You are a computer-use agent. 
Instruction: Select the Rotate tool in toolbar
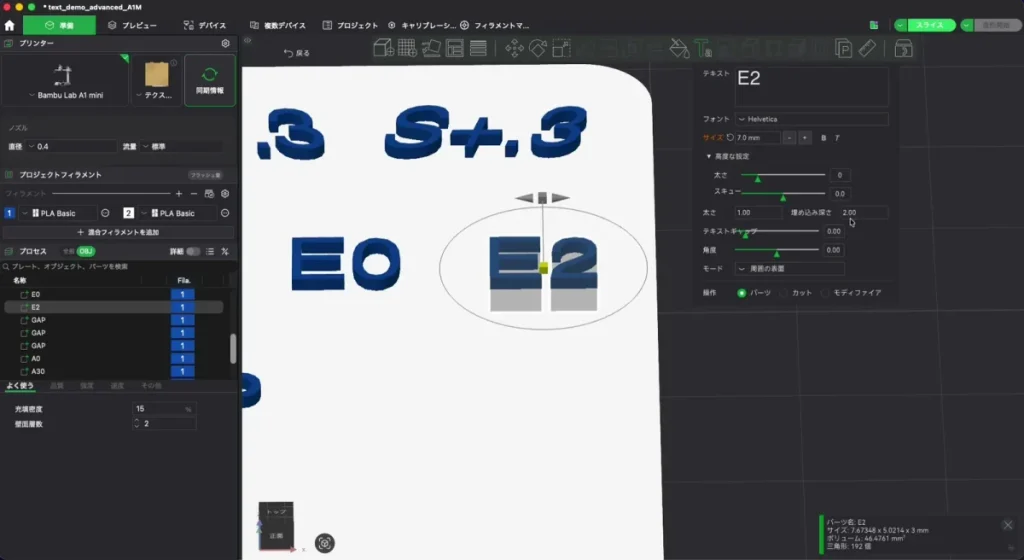[537, 48]
